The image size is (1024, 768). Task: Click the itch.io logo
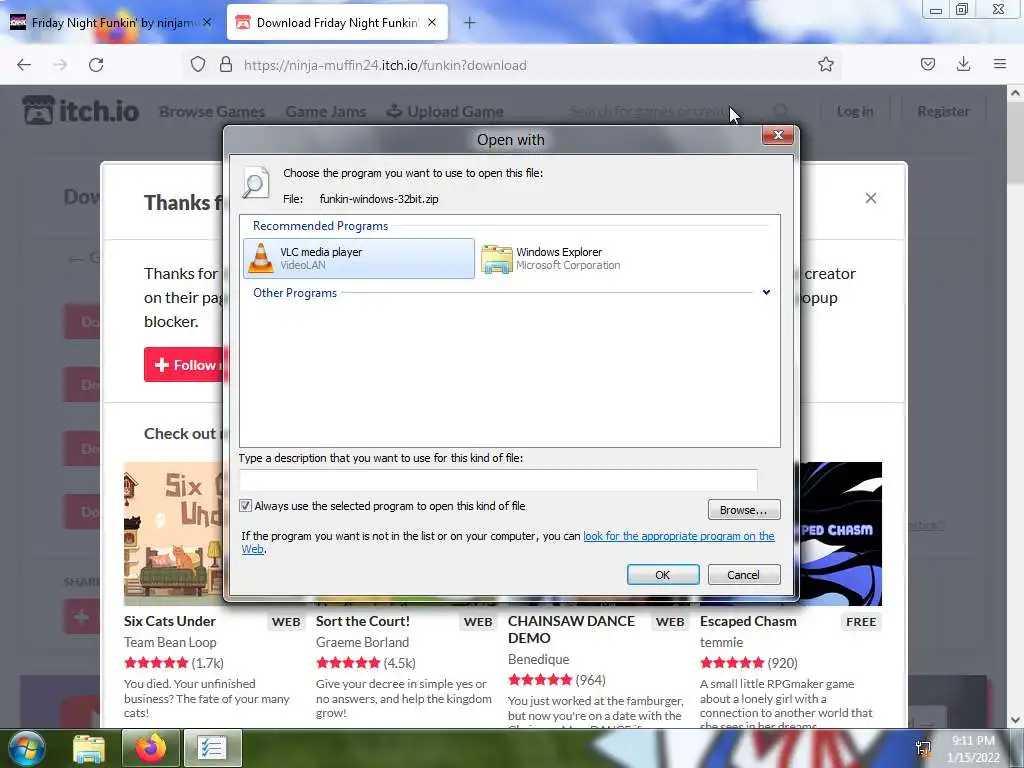click(81, 110)
